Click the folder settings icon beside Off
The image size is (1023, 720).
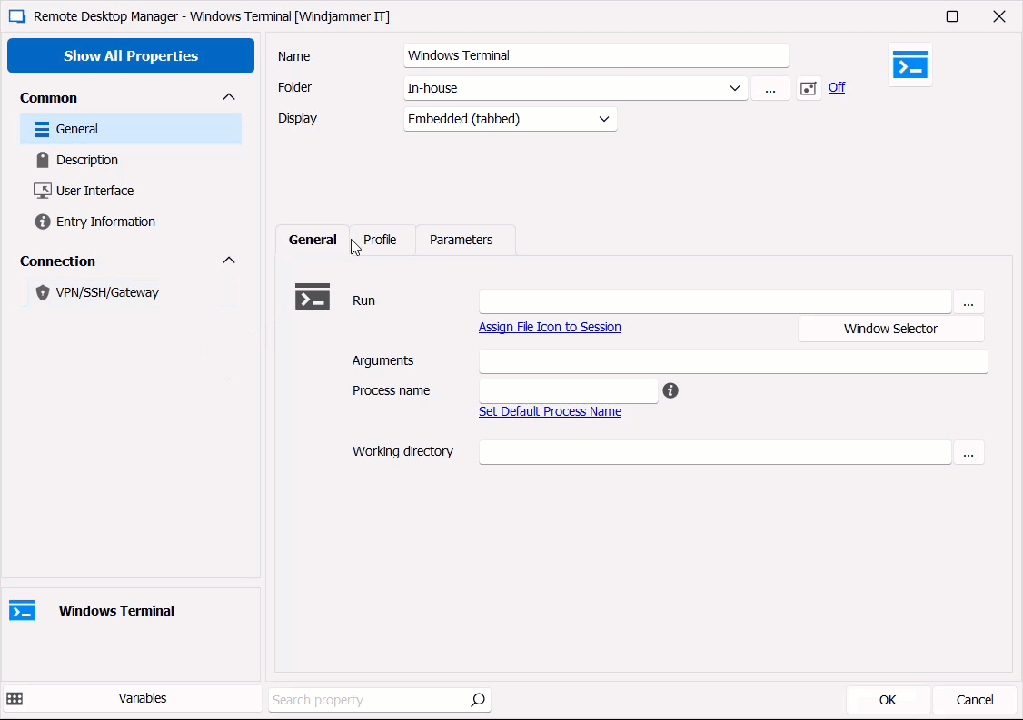(808, 88)
